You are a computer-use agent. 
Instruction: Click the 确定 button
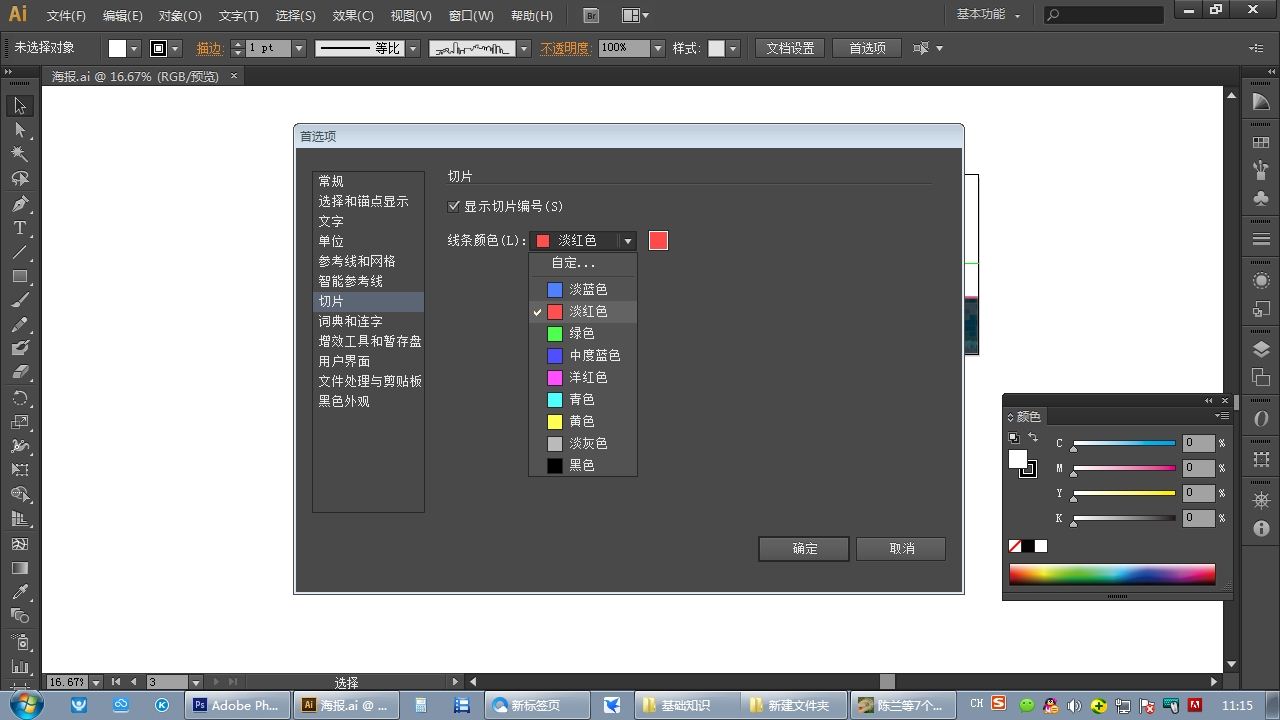point(804,548)
